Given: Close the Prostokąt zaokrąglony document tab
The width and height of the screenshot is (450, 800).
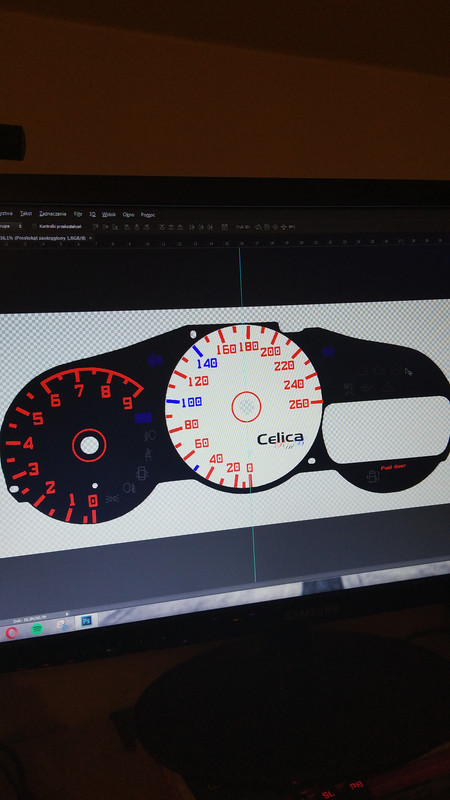Looking at the screenshot, I should (90, 238).
